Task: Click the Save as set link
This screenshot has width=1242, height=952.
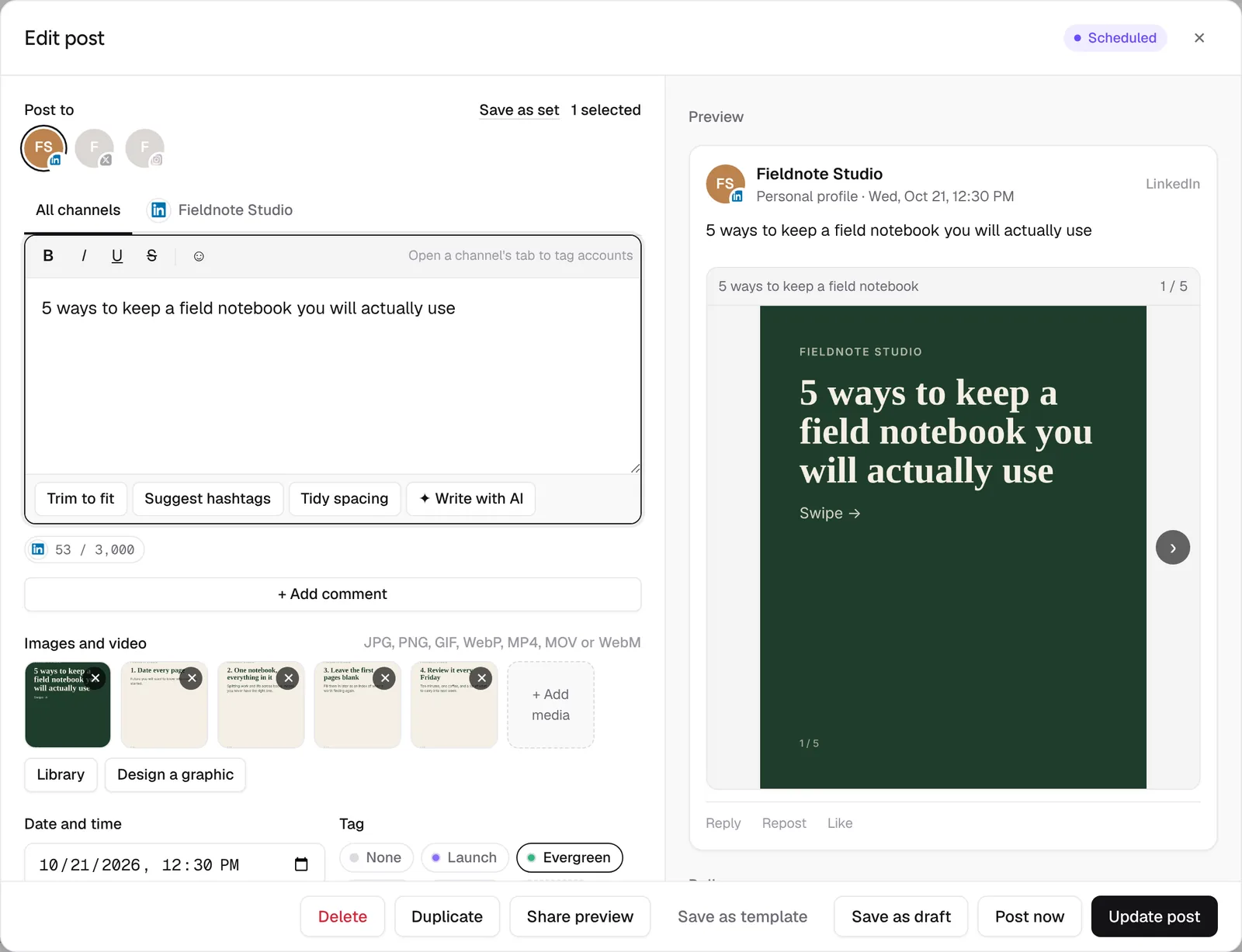Action: [519, 110]
